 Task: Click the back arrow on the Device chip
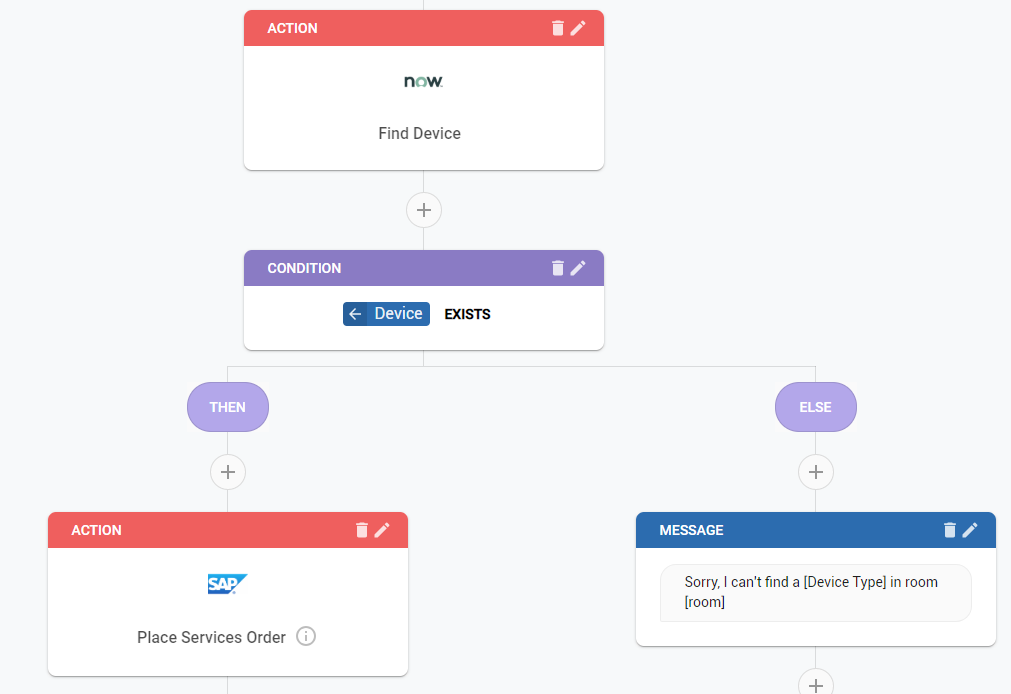click(x=357, y=313)
